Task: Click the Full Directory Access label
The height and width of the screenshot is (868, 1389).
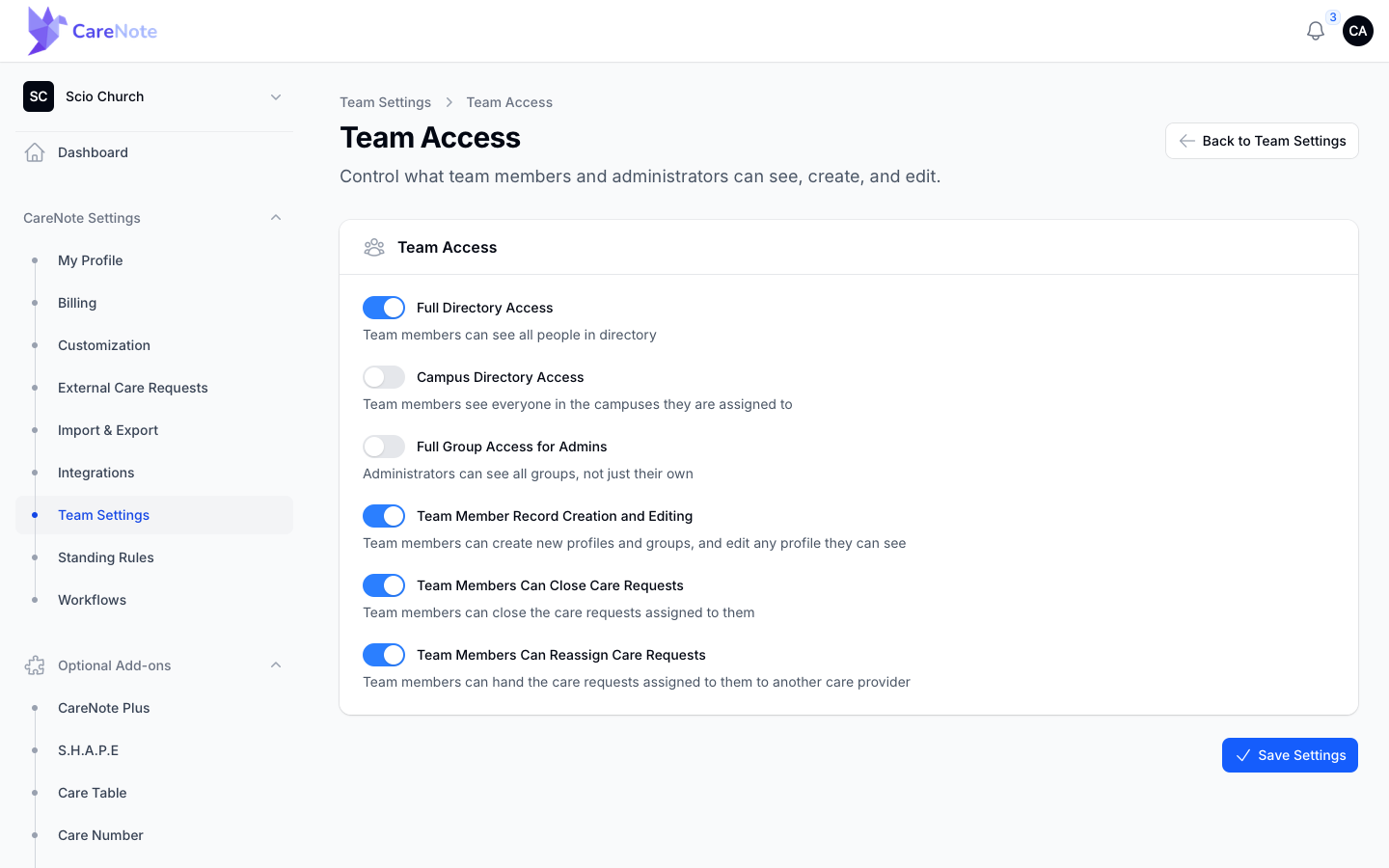Action: [x=485, y=308]
